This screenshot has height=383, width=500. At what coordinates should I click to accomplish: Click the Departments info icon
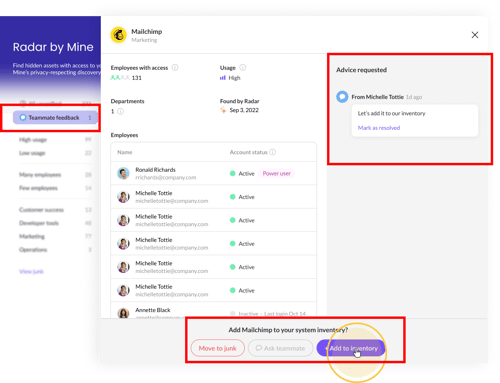(121, 111)
